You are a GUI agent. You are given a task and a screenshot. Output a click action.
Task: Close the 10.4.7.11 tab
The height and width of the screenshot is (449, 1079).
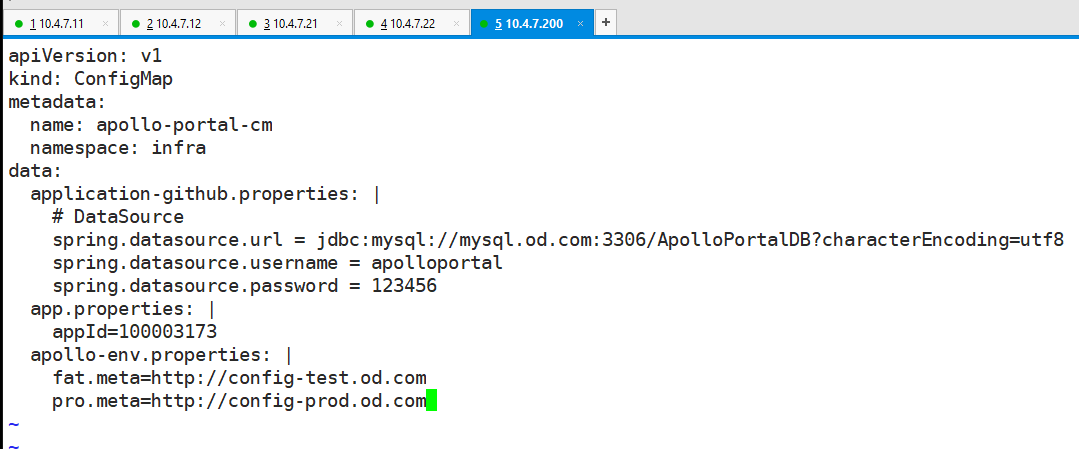point(105,23)
